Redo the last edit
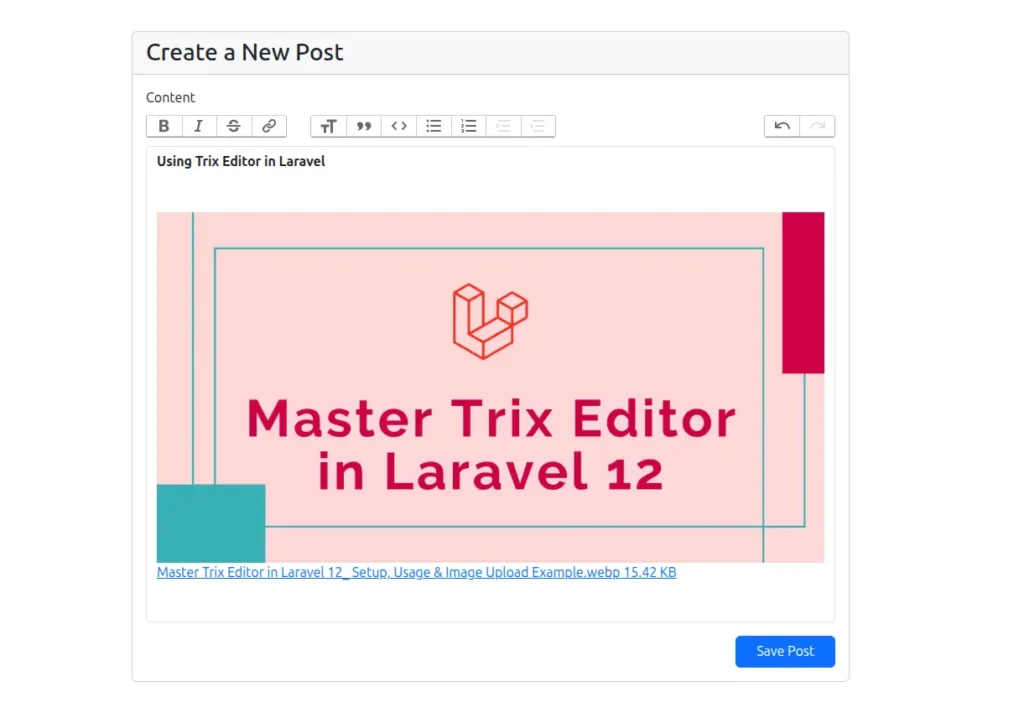1024x723 pixels. click(816, 125)
